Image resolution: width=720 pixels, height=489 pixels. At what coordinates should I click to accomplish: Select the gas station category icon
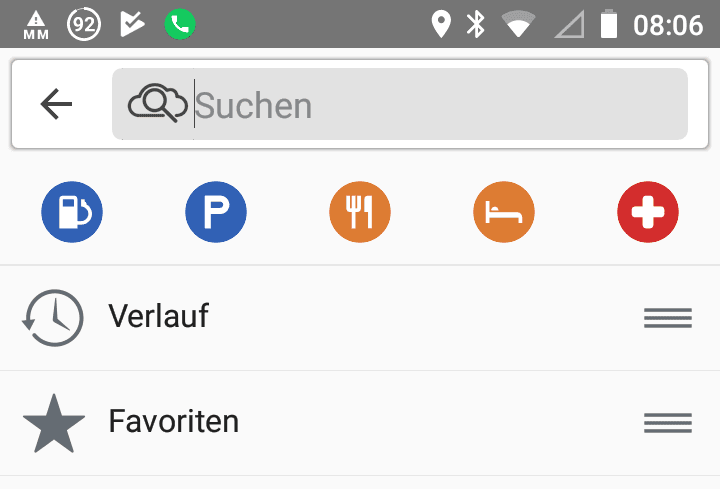[72, 212]
